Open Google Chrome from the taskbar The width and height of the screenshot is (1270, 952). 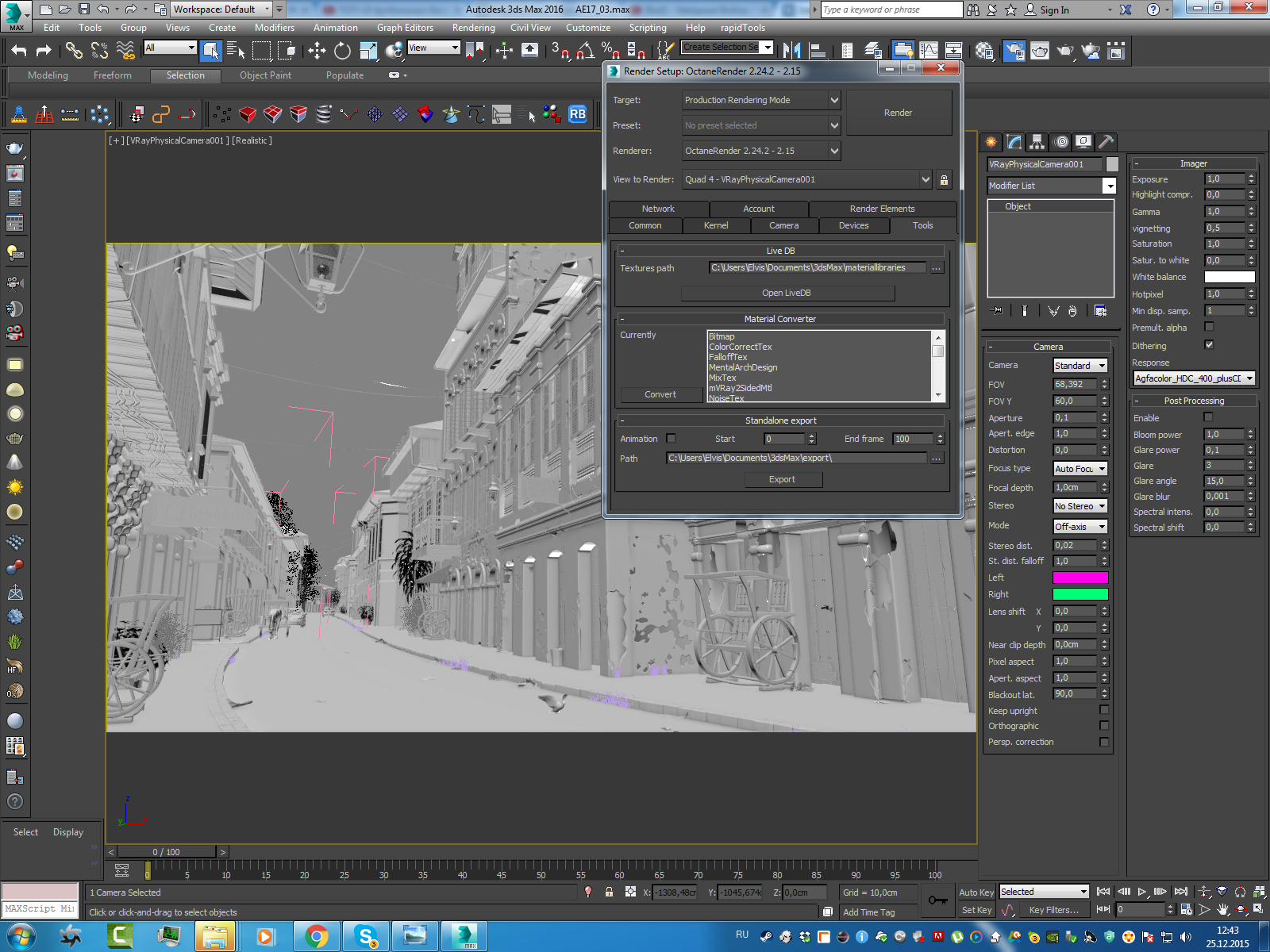click(317, 936)
